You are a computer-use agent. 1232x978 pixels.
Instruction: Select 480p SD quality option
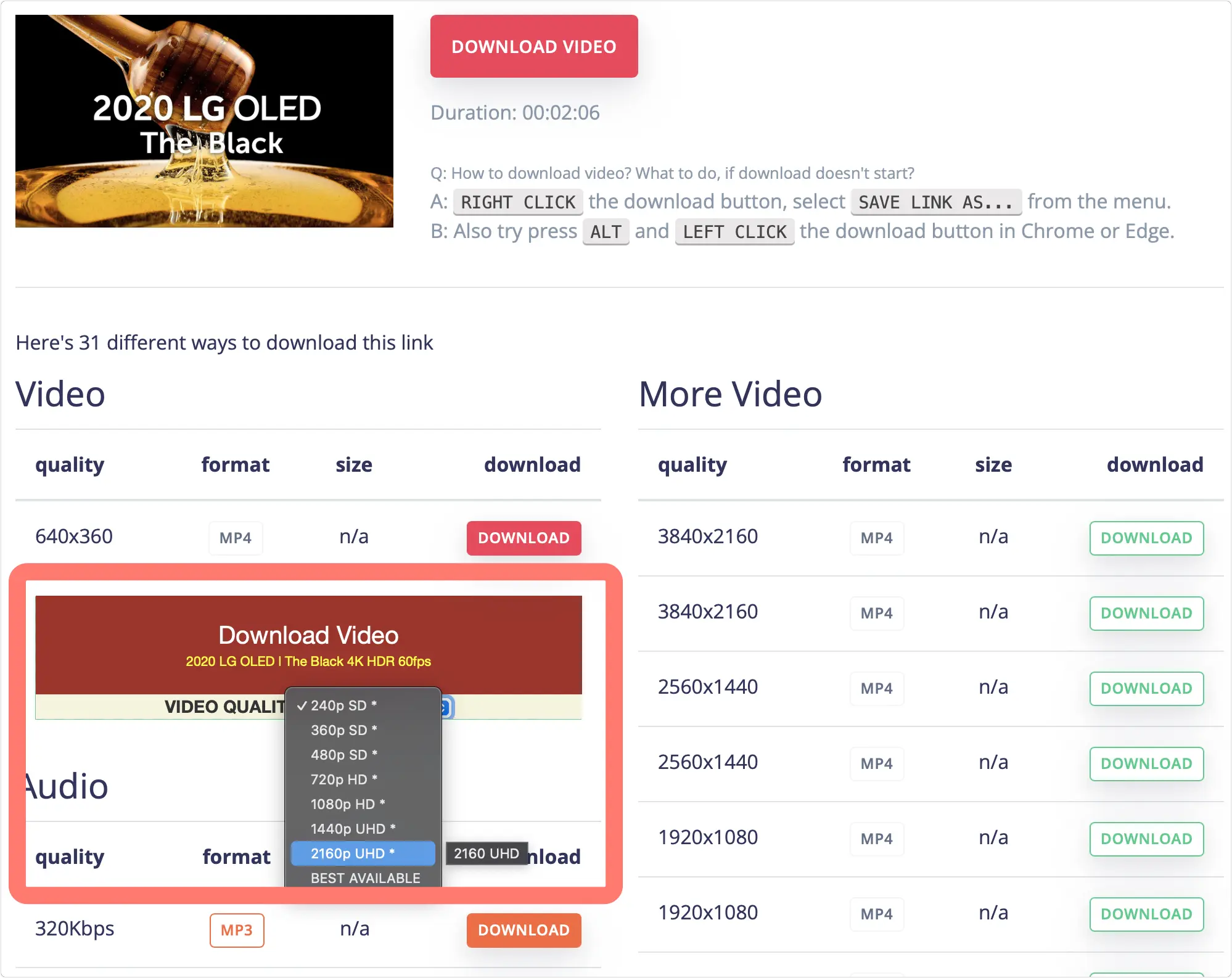[x=363, y=755]
